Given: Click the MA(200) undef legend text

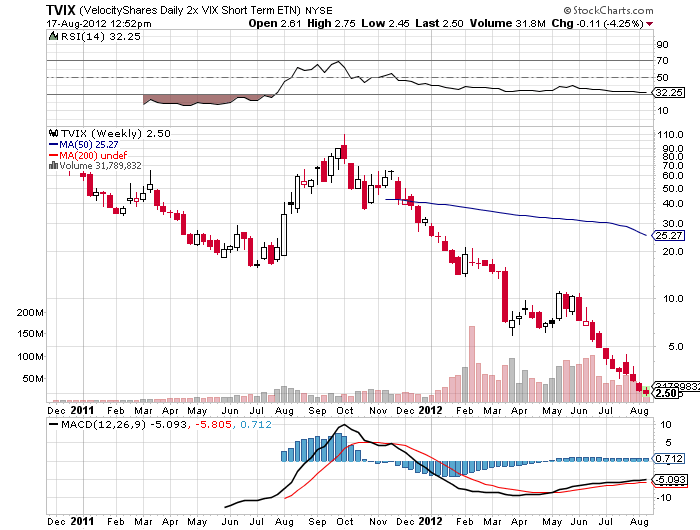Looking at the screenshot, I should [93, 155].
